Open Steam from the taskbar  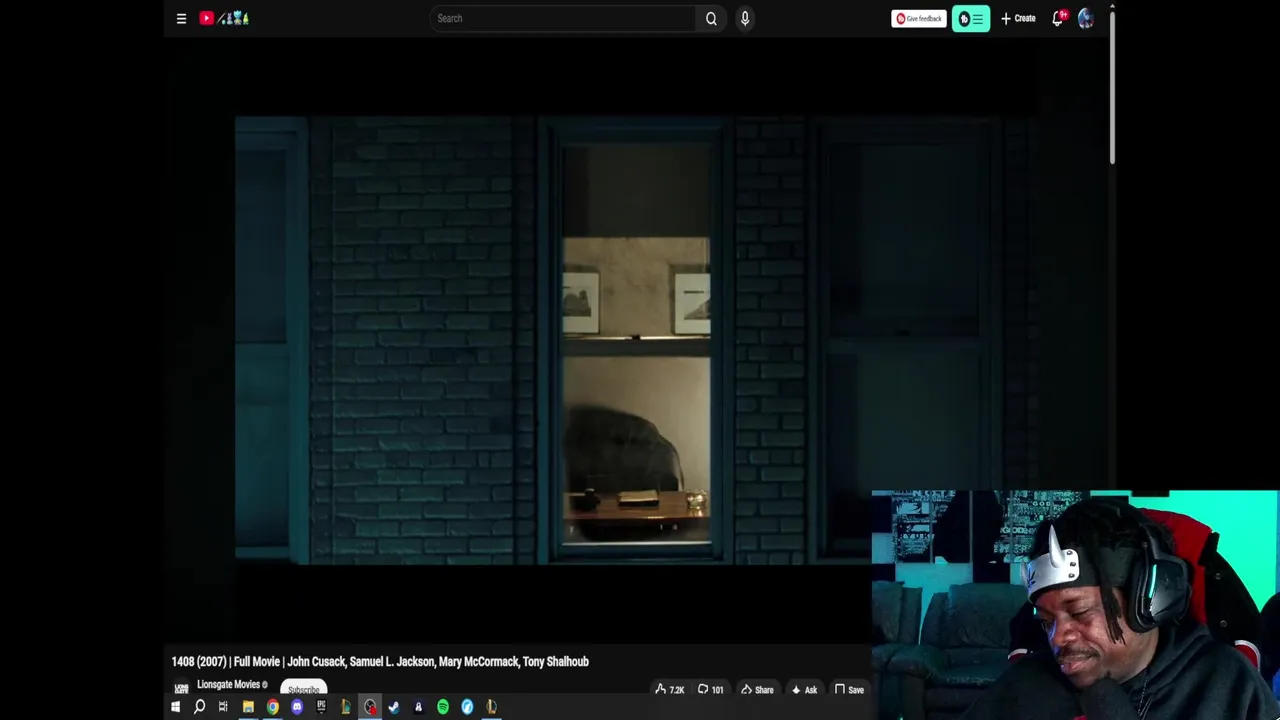tap(394, 707)
